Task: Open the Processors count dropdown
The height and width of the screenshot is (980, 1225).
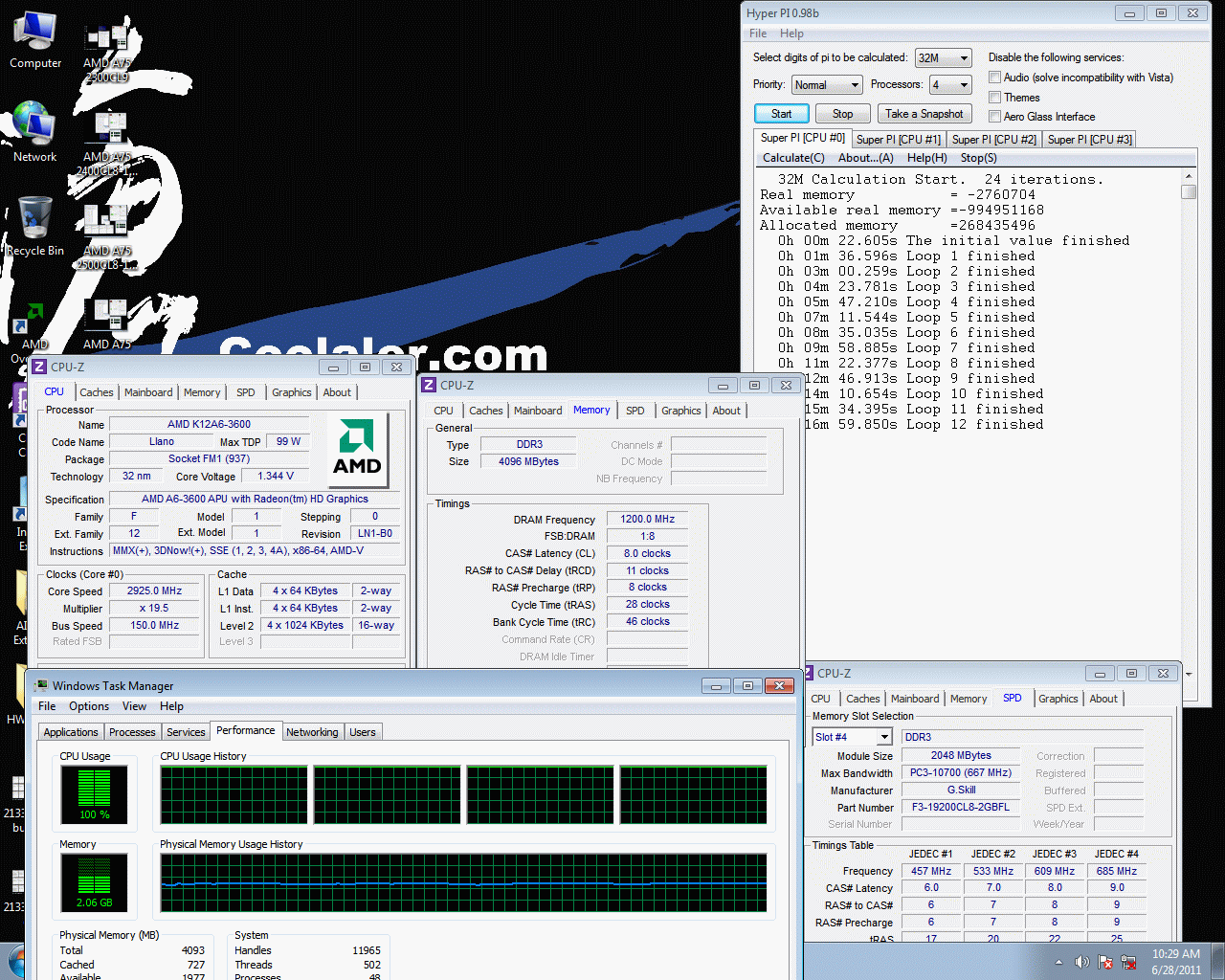Action: pyautogui.click(x=951, y=85)
